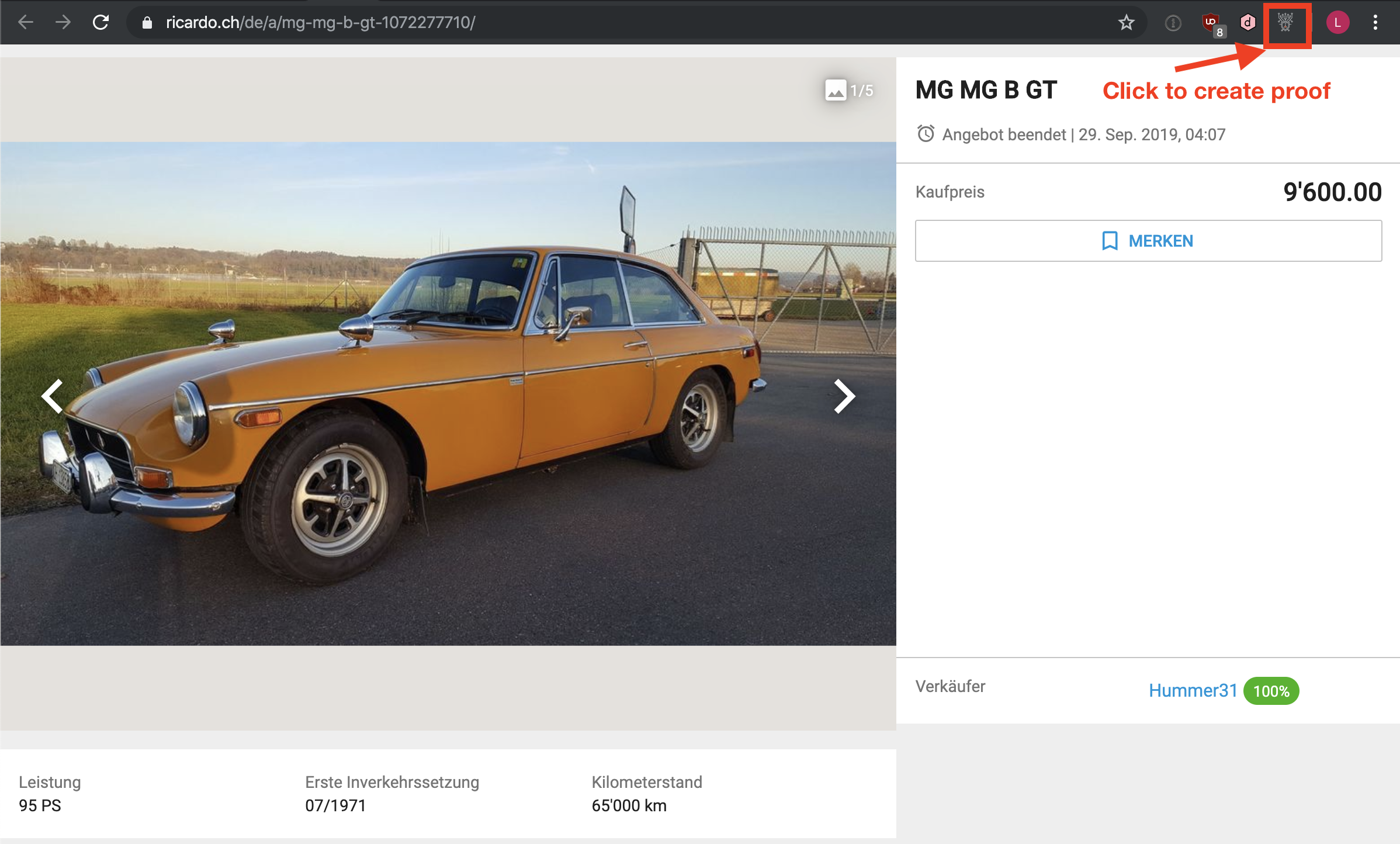Click the MERKEN bookmark button
Screen dimensions: 1400x844
(1148, 241)
